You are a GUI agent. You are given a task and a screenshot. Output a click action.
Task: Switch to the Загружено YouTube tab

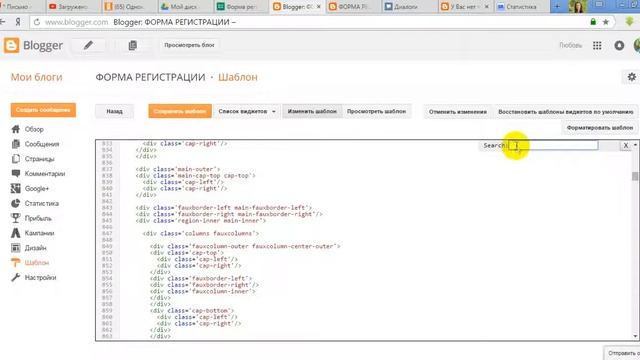click(x=72, y=7)
